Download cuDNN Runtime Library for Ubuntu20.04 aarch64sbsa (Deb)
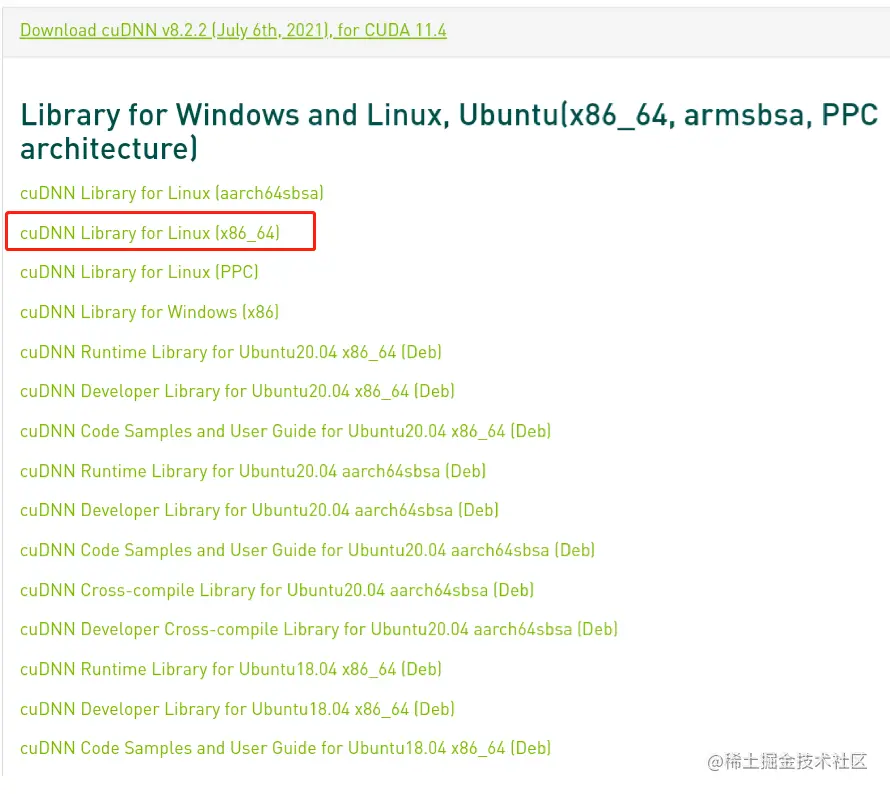 253,471
